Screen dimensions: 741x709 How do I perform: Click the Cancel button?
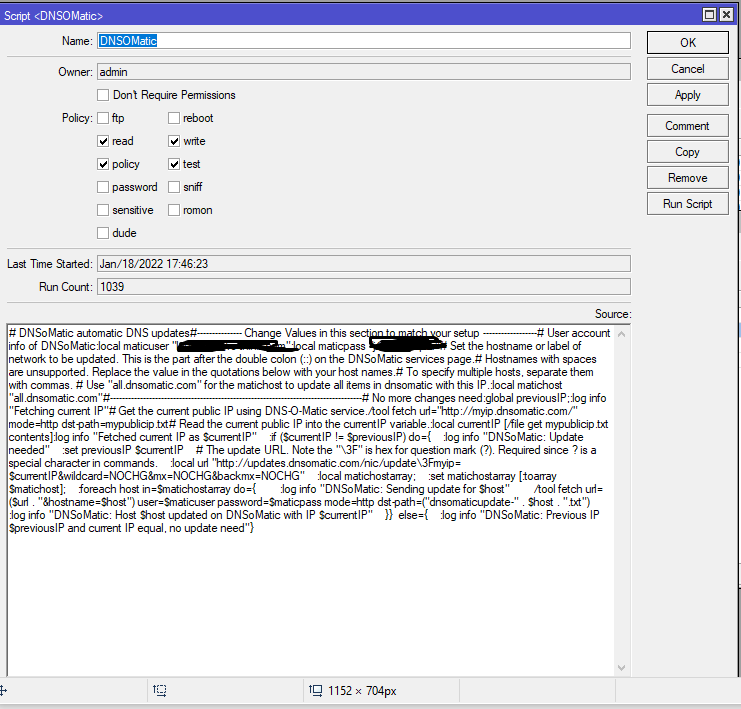click(x=688, y=69)
